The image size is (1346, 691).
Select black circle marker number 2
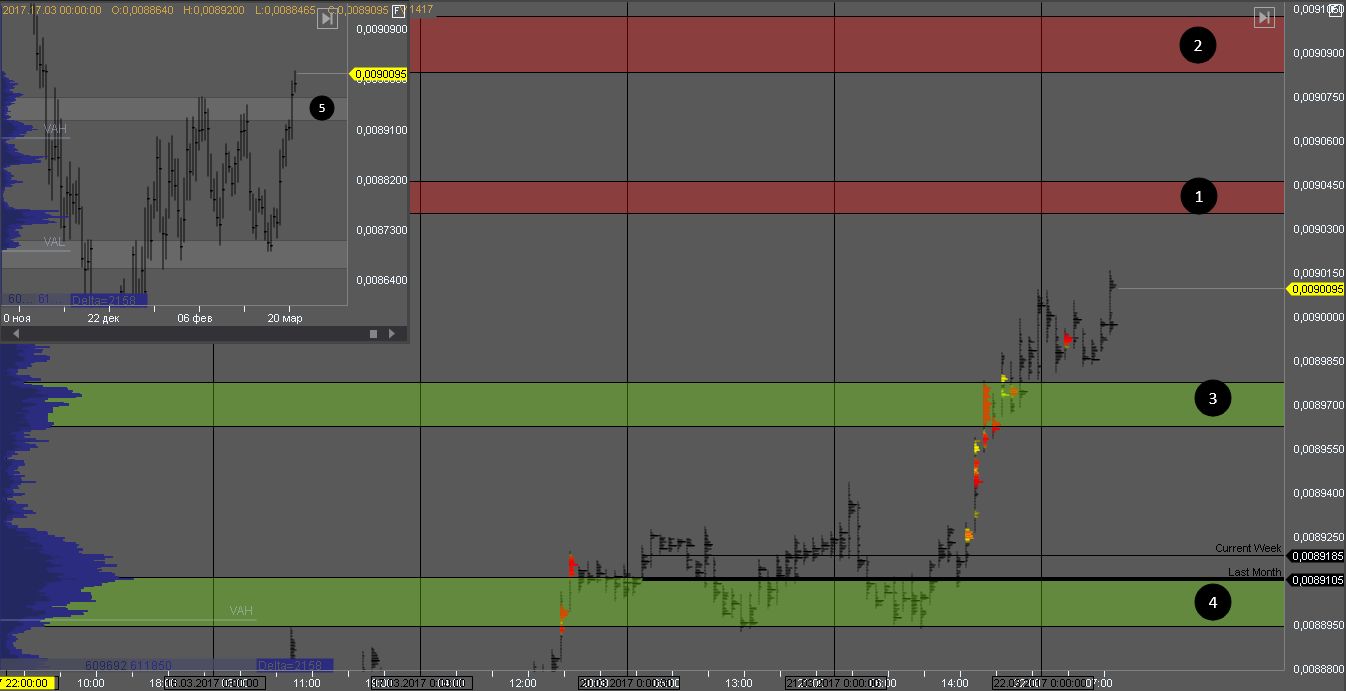pyautogui.click(x=1197, y=45)
